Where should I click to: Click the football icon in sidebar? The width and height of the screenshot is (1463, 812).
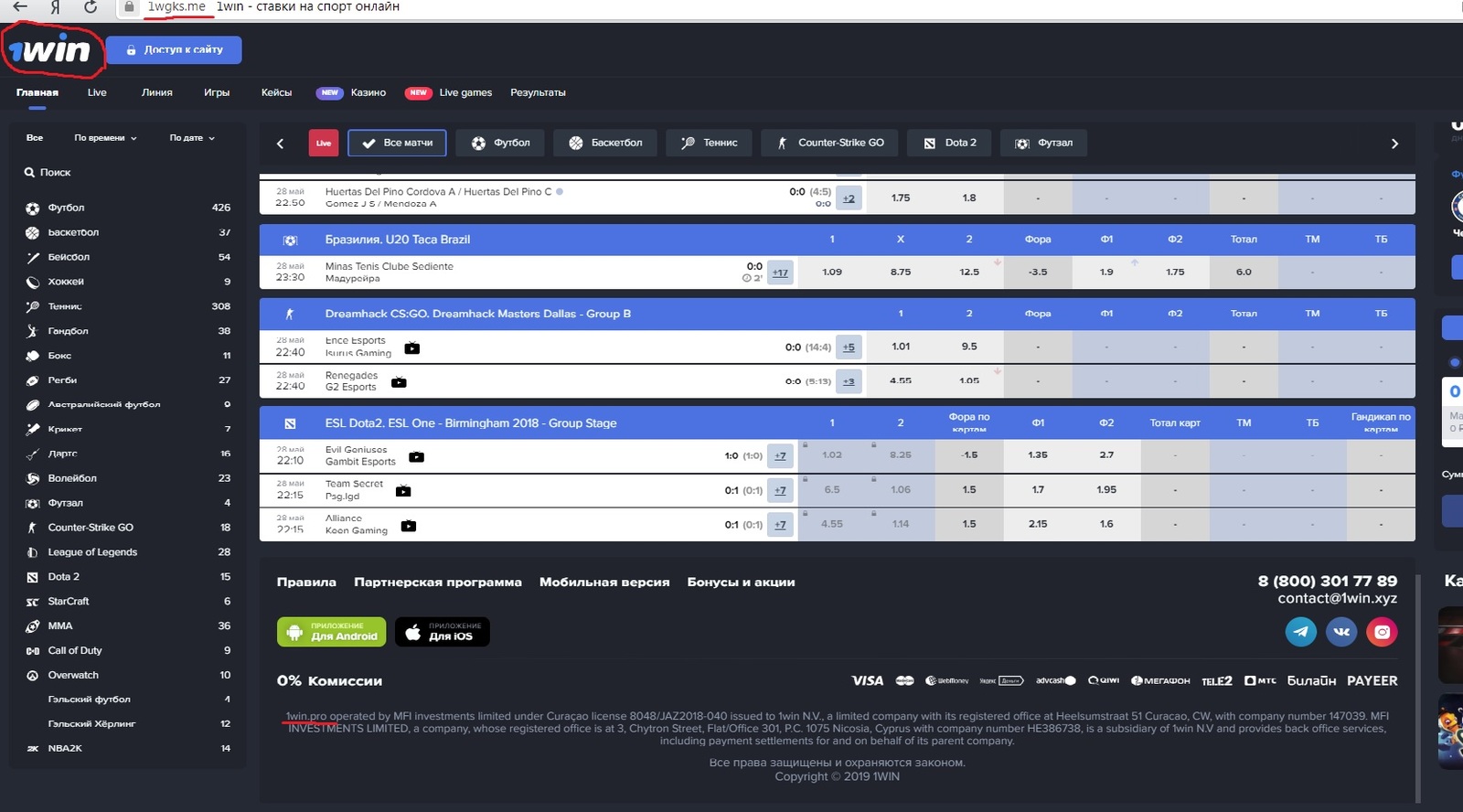pos(33,208)
